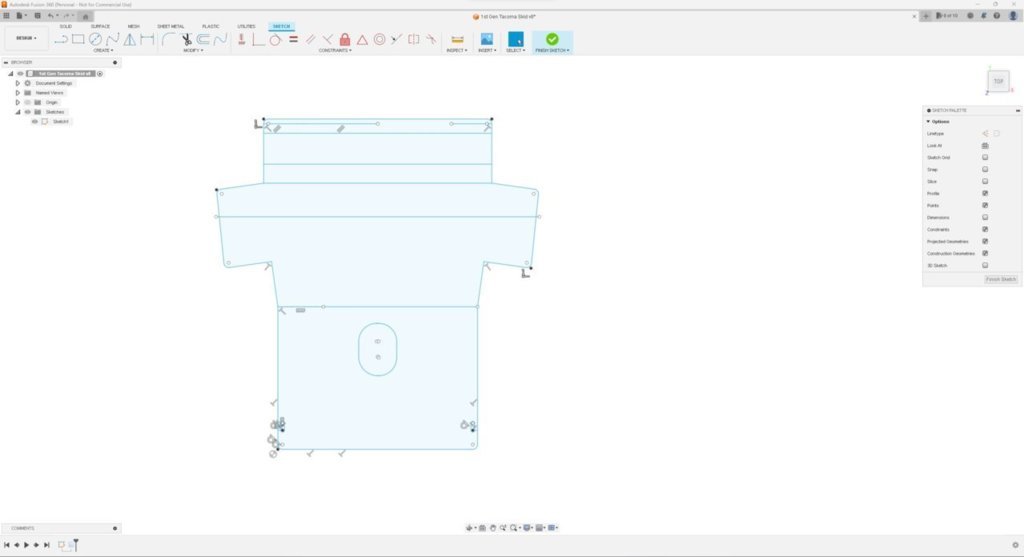Expand the Origin node
The height and width of the screenshot is (557, 1024).
18,103
